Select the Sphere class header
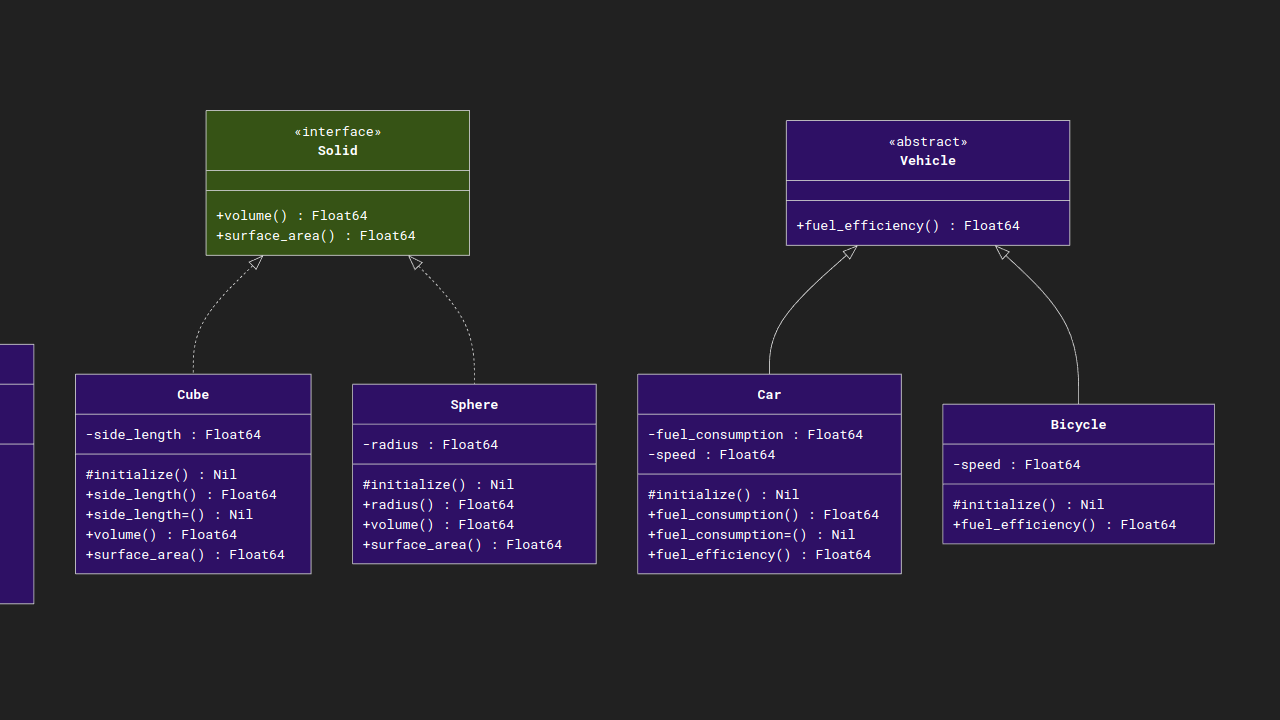 [x=474, y=405]
